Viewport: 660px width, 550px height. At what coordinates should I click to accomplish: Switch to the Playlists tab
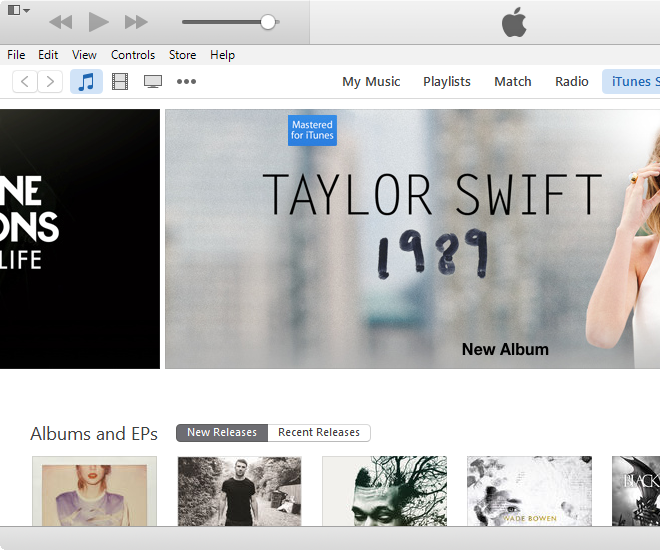447,81
